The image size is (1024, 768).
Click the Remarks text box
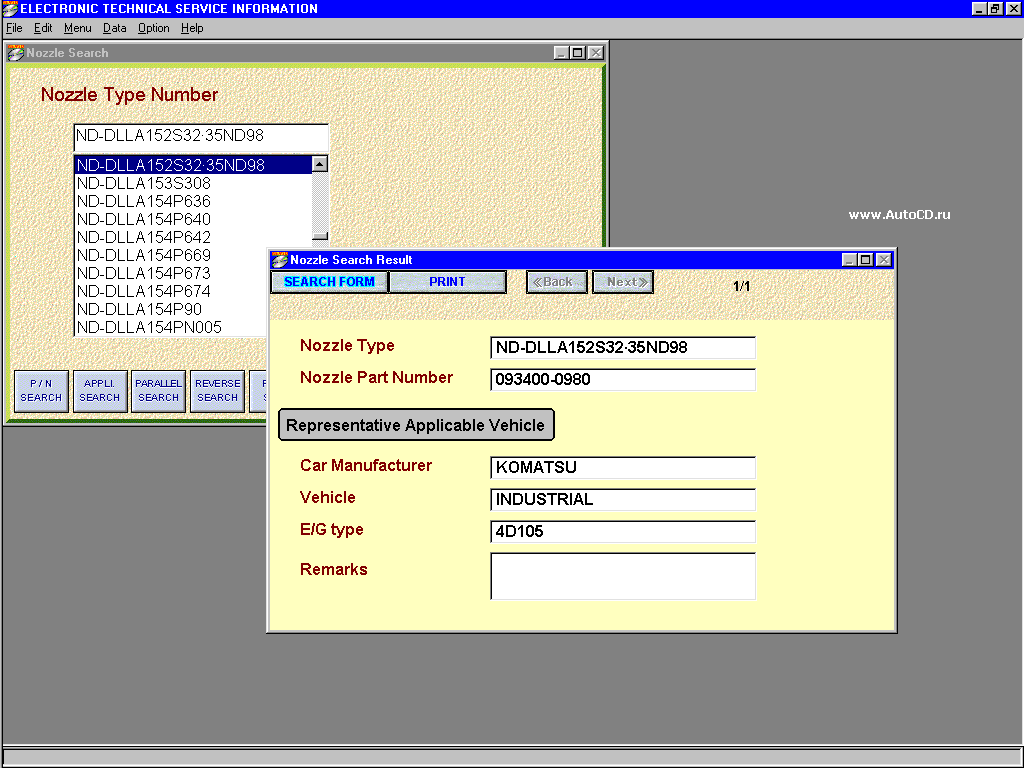623,576
